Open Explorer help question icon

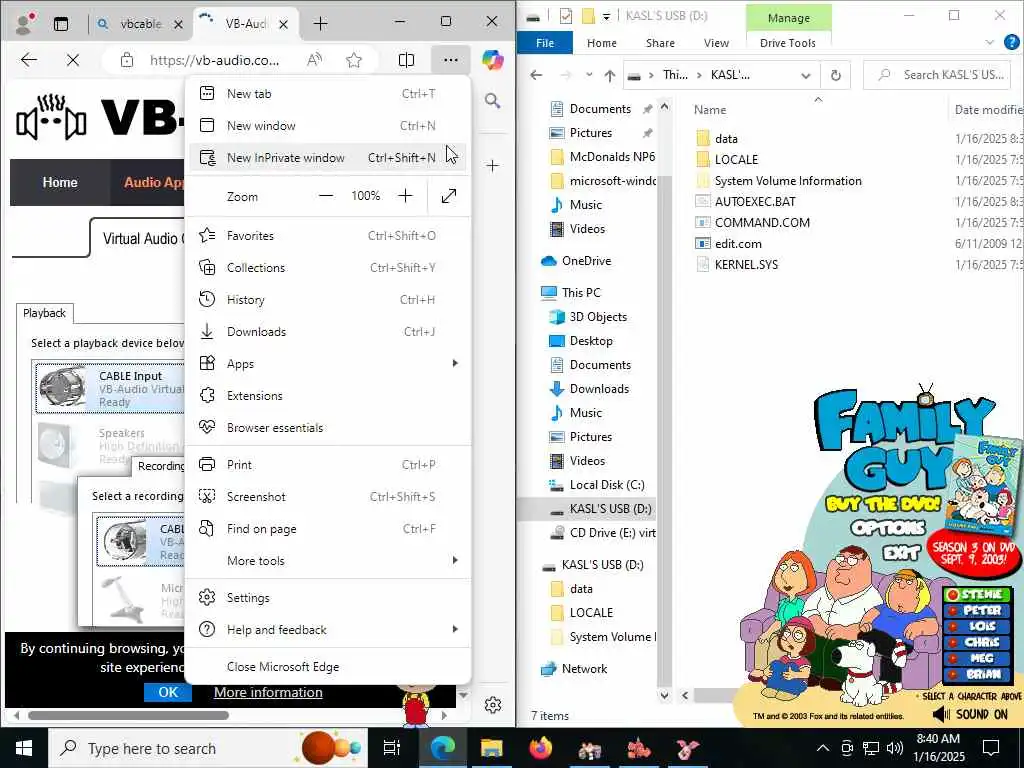click(1012, 42)
